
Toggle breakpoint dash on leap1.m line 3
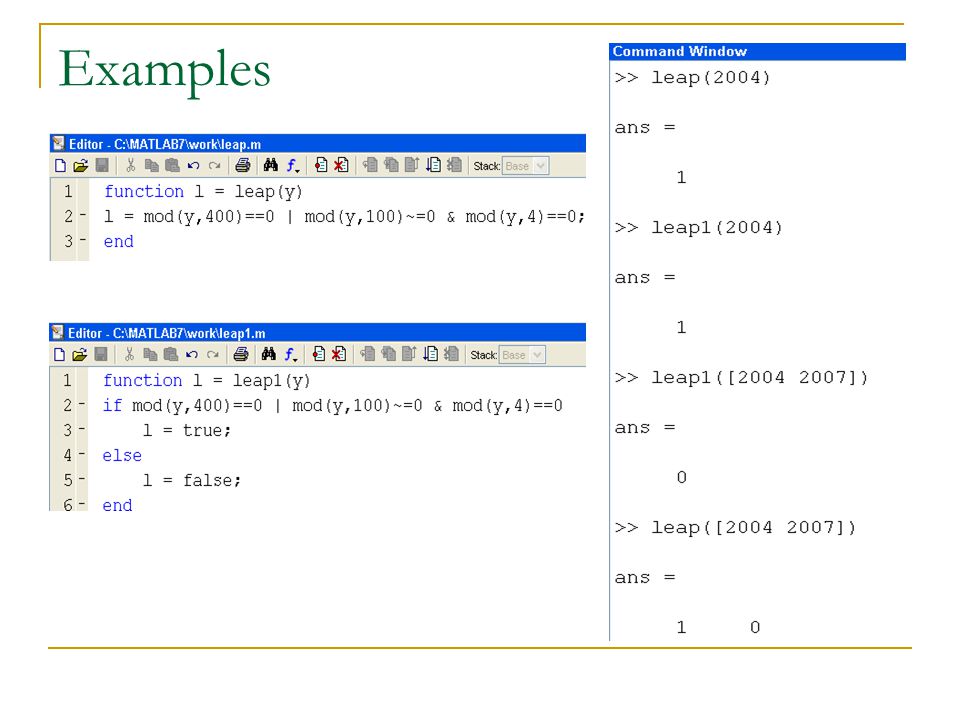(82, 430)
